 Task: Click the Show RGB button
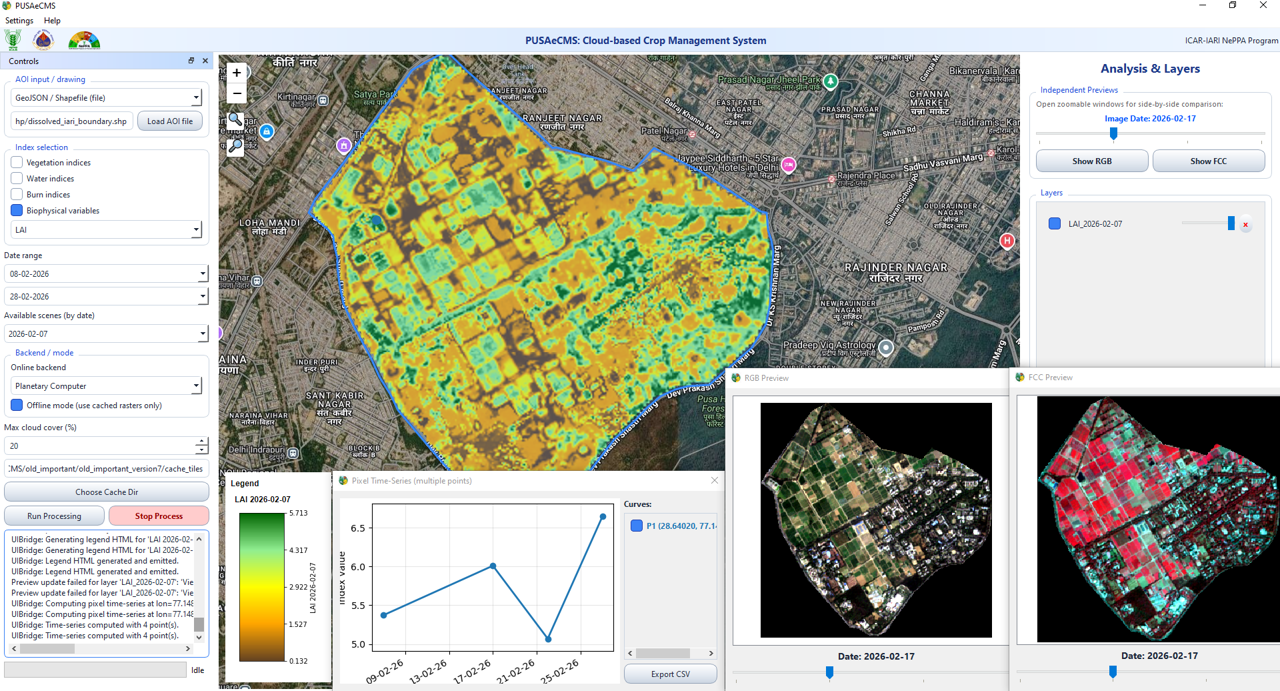click(1092, 161)
